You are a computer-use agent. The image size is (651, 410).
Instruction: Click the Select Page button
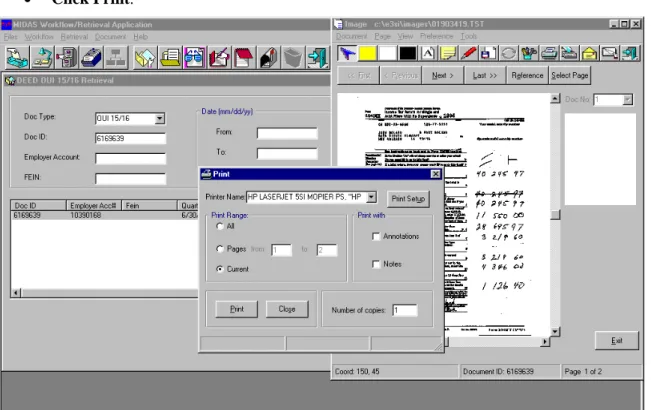pos(570,76)
